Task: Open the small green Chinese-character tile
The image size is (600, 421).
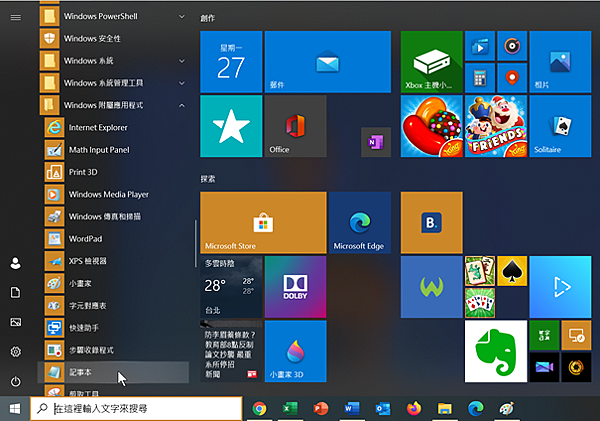Action: (544, 336)
